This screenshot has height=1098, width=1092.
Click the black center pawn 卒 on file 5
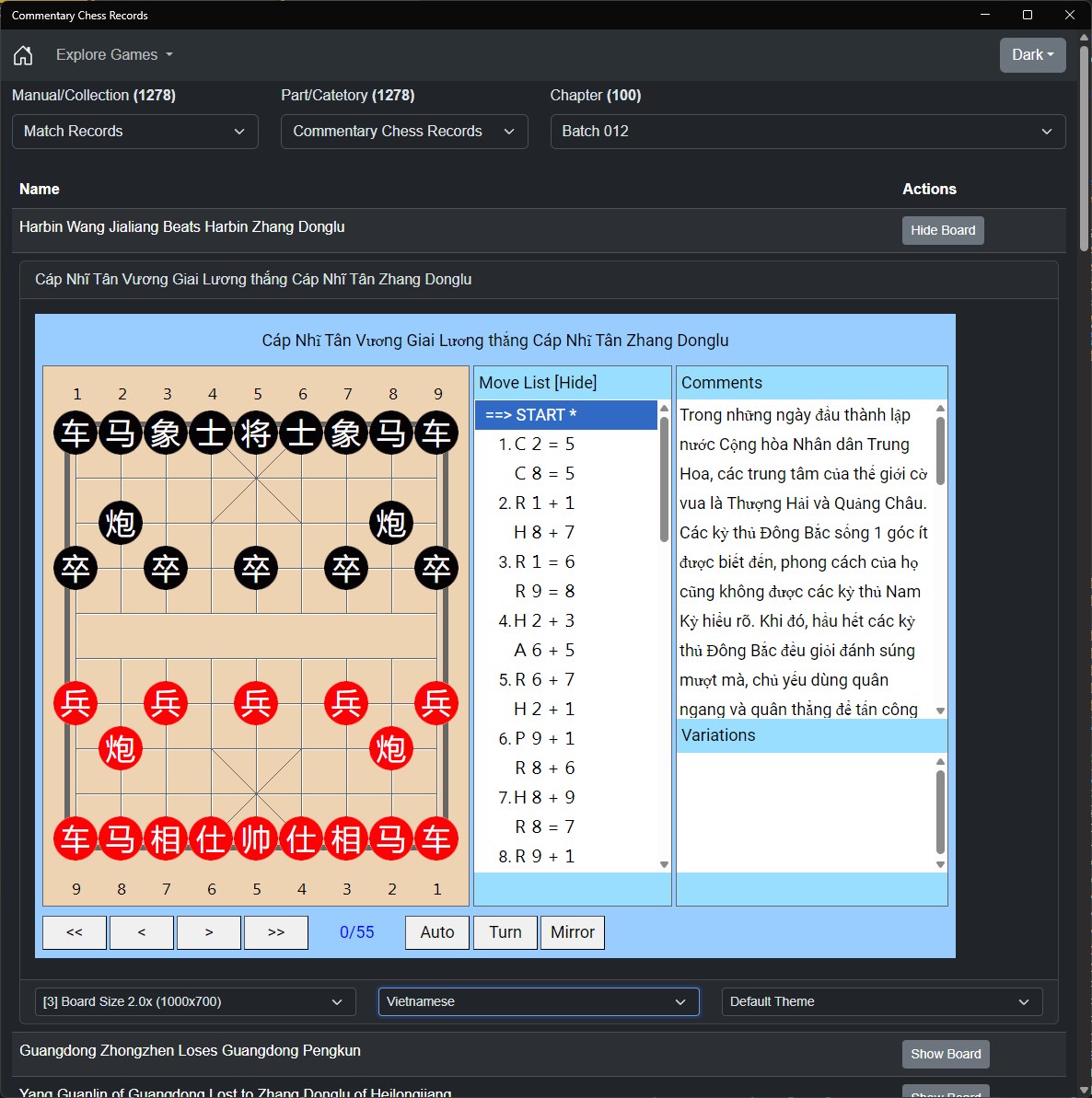tap(256, 568)
